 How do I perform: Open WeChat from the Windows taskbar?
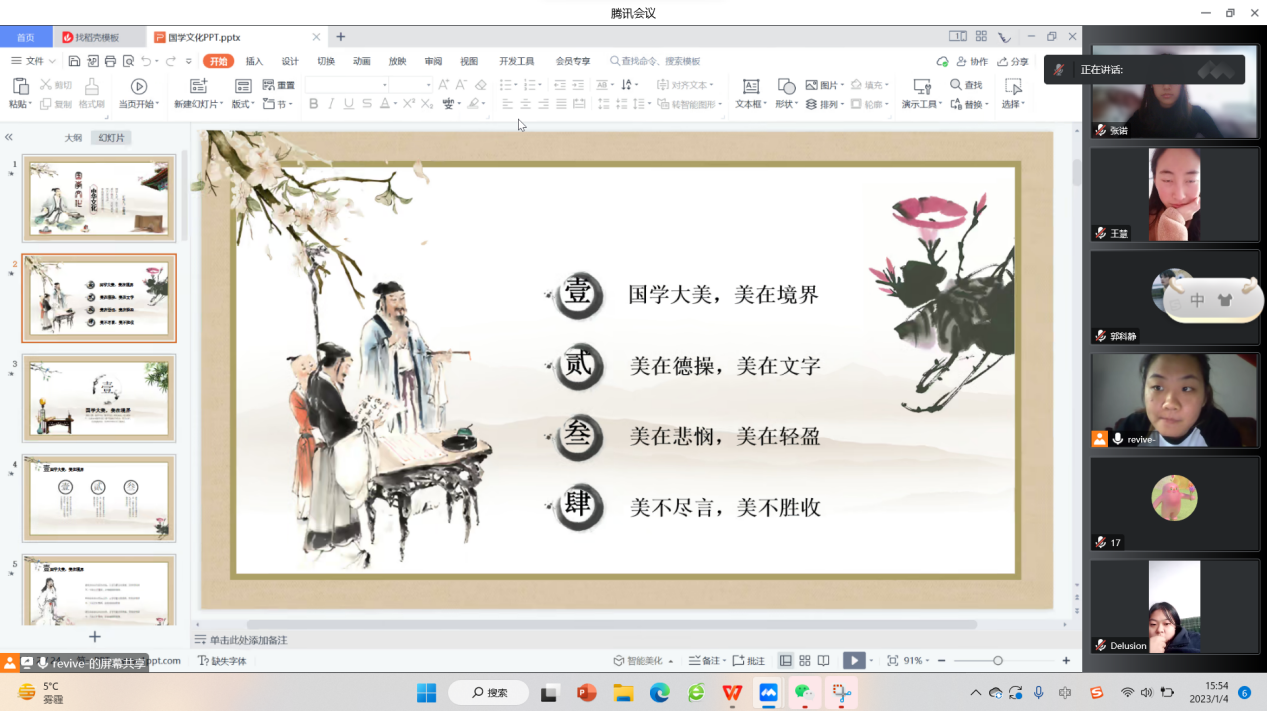click(804, 692)
